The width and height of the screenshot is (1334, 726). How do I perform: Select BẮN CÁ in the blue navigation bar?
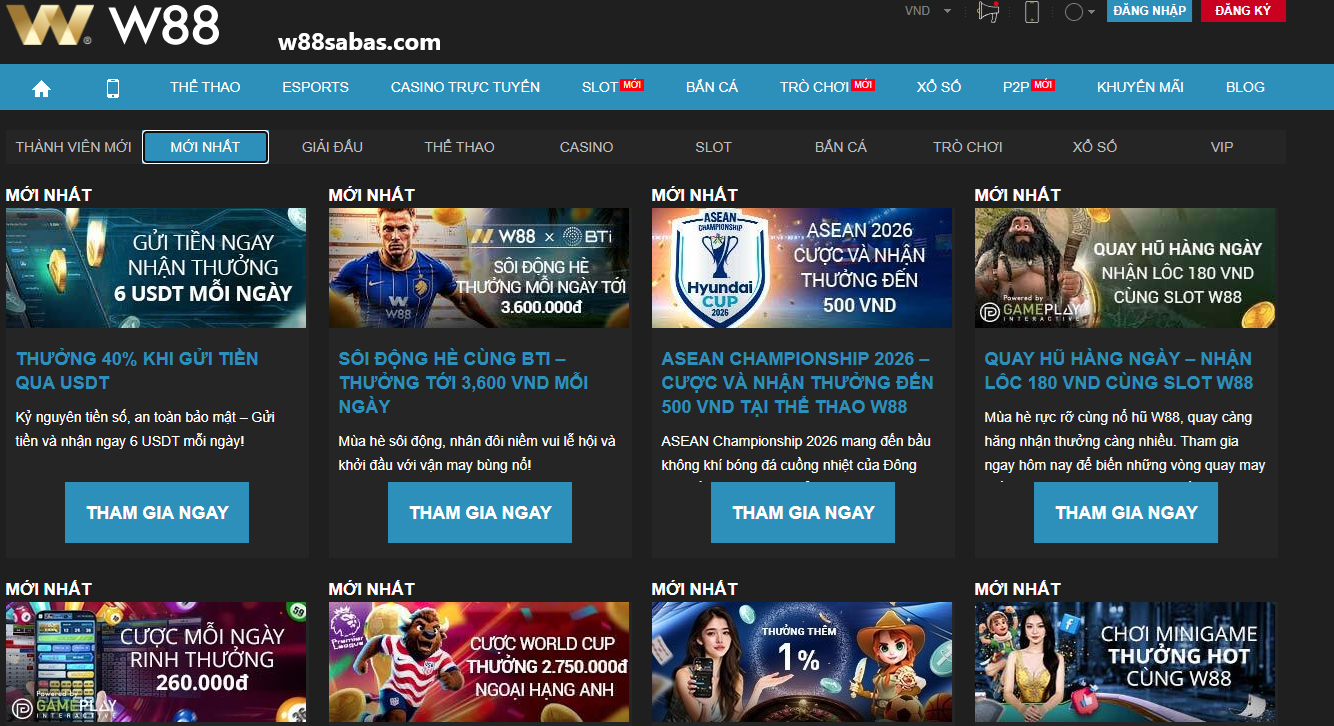(x=712, y=87)
